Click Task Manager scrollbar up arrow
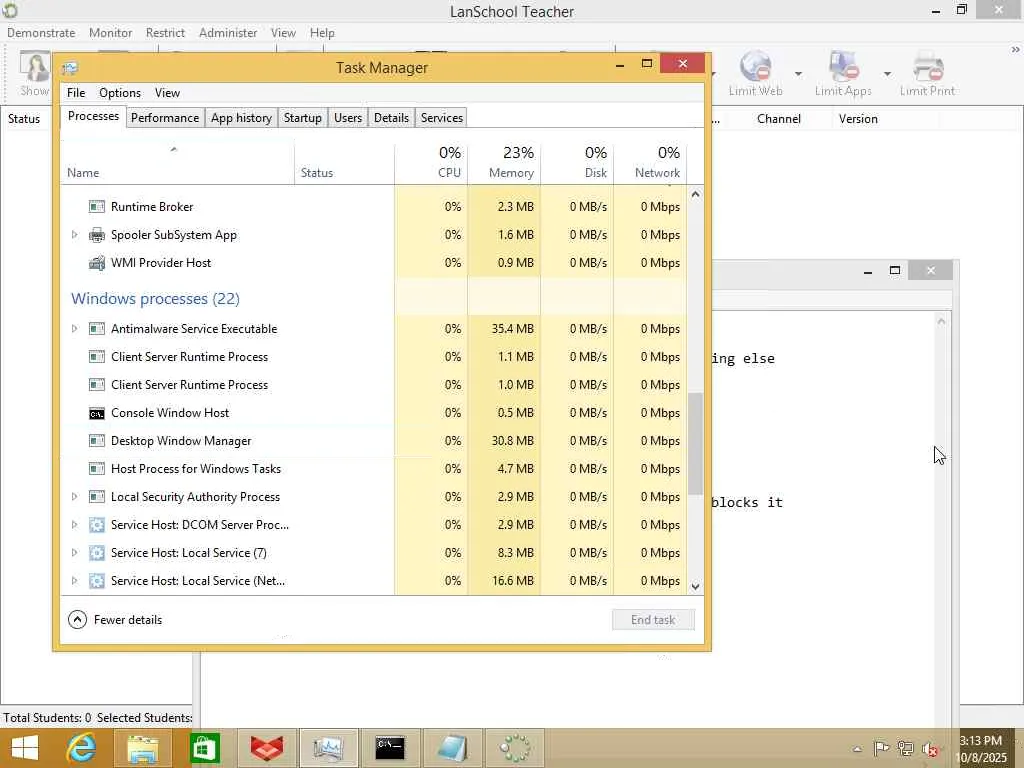Viewport: 1024px width, 768px height. point(696,194)
